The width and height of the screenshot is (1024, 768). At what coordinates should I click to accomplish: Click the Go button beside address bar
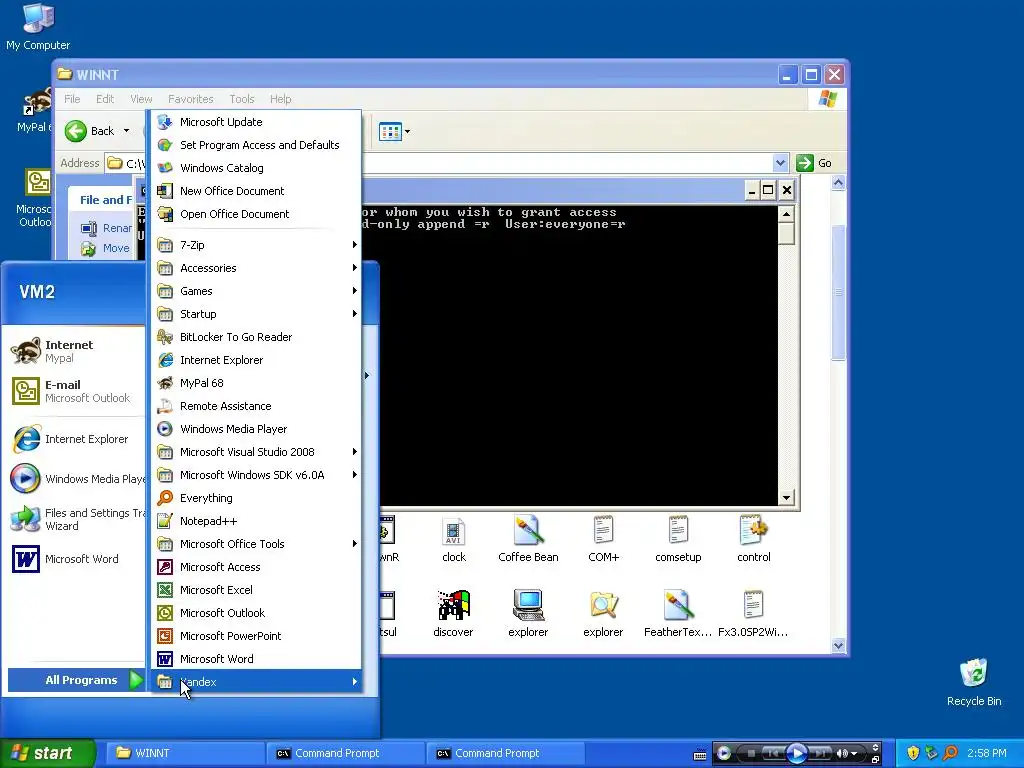(x=814, y=163)
